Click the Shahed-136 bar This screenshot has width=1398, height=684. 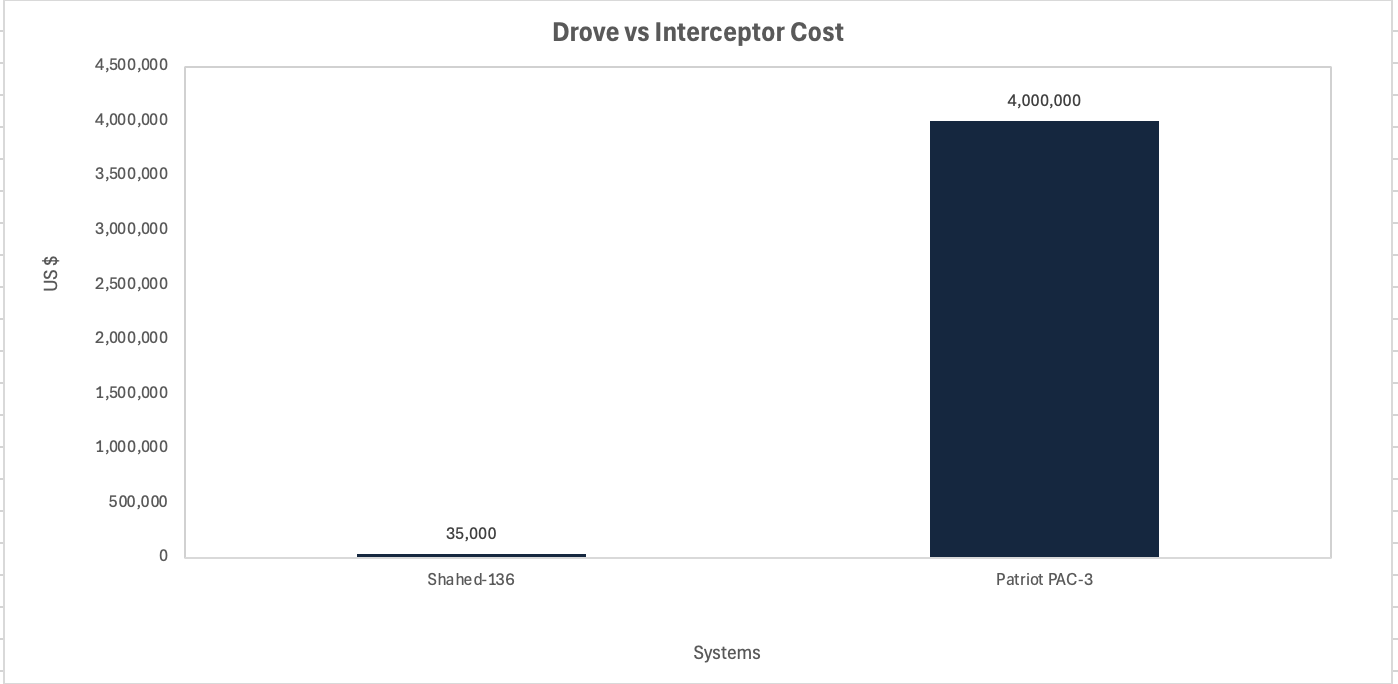tap(471, 555)
